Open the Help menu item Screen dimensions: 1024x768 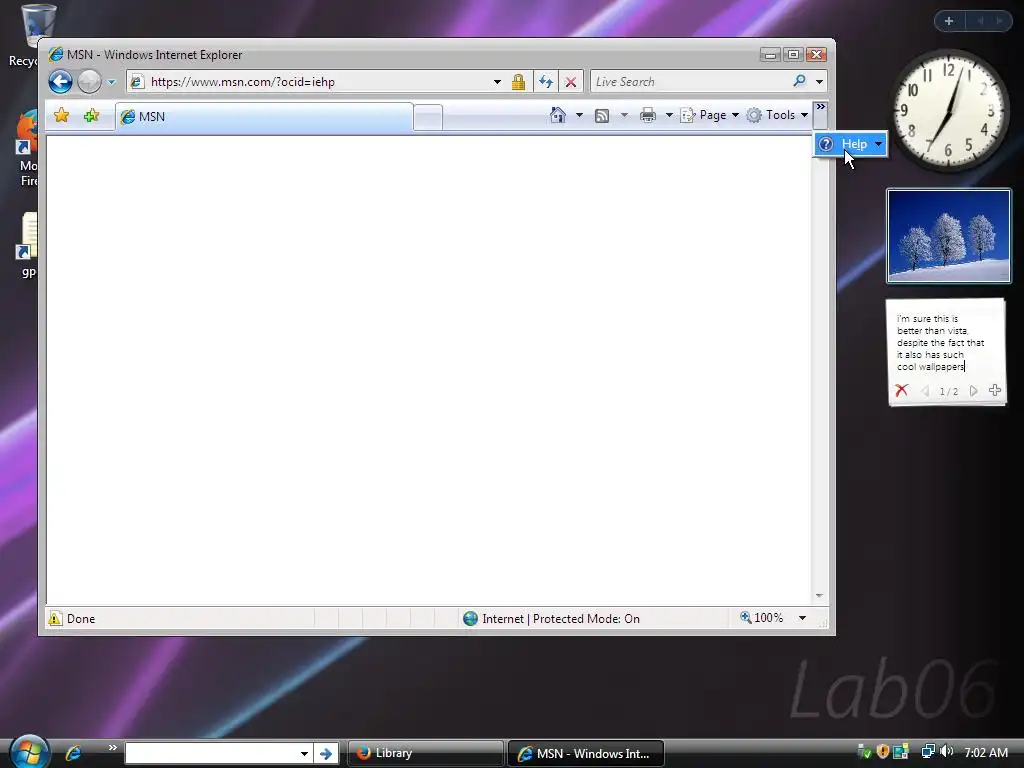tap(850, 144)
